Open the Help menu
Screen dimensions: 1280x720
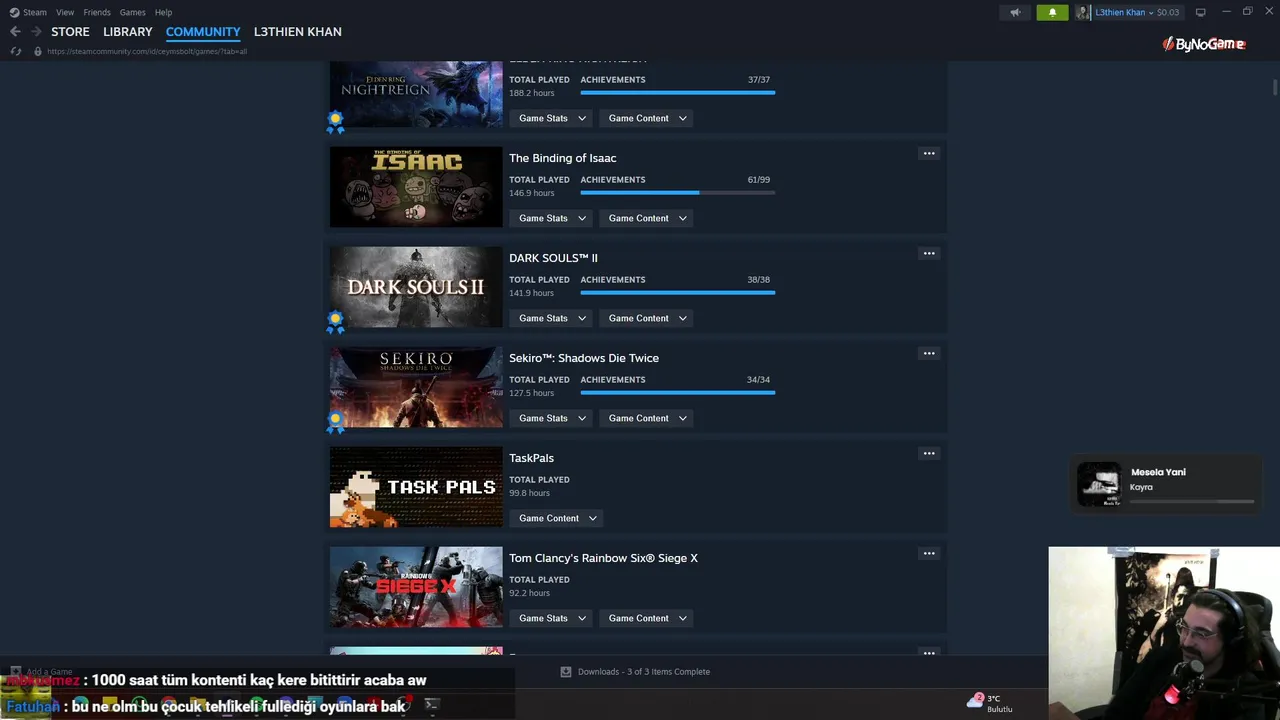pos(163,12)
